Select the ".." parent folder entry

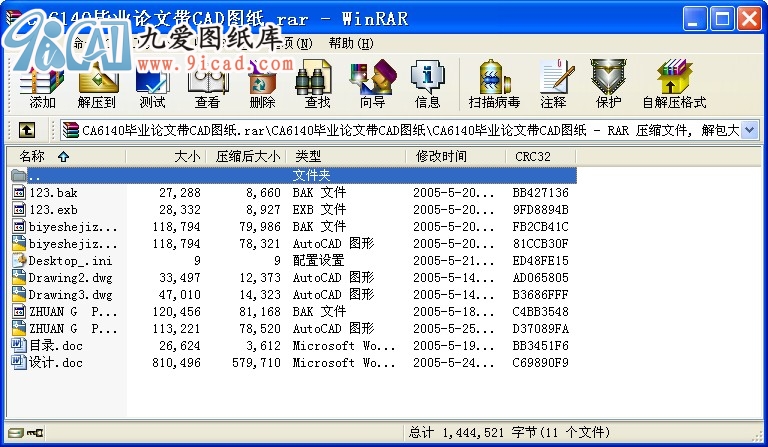click(35, 175)
